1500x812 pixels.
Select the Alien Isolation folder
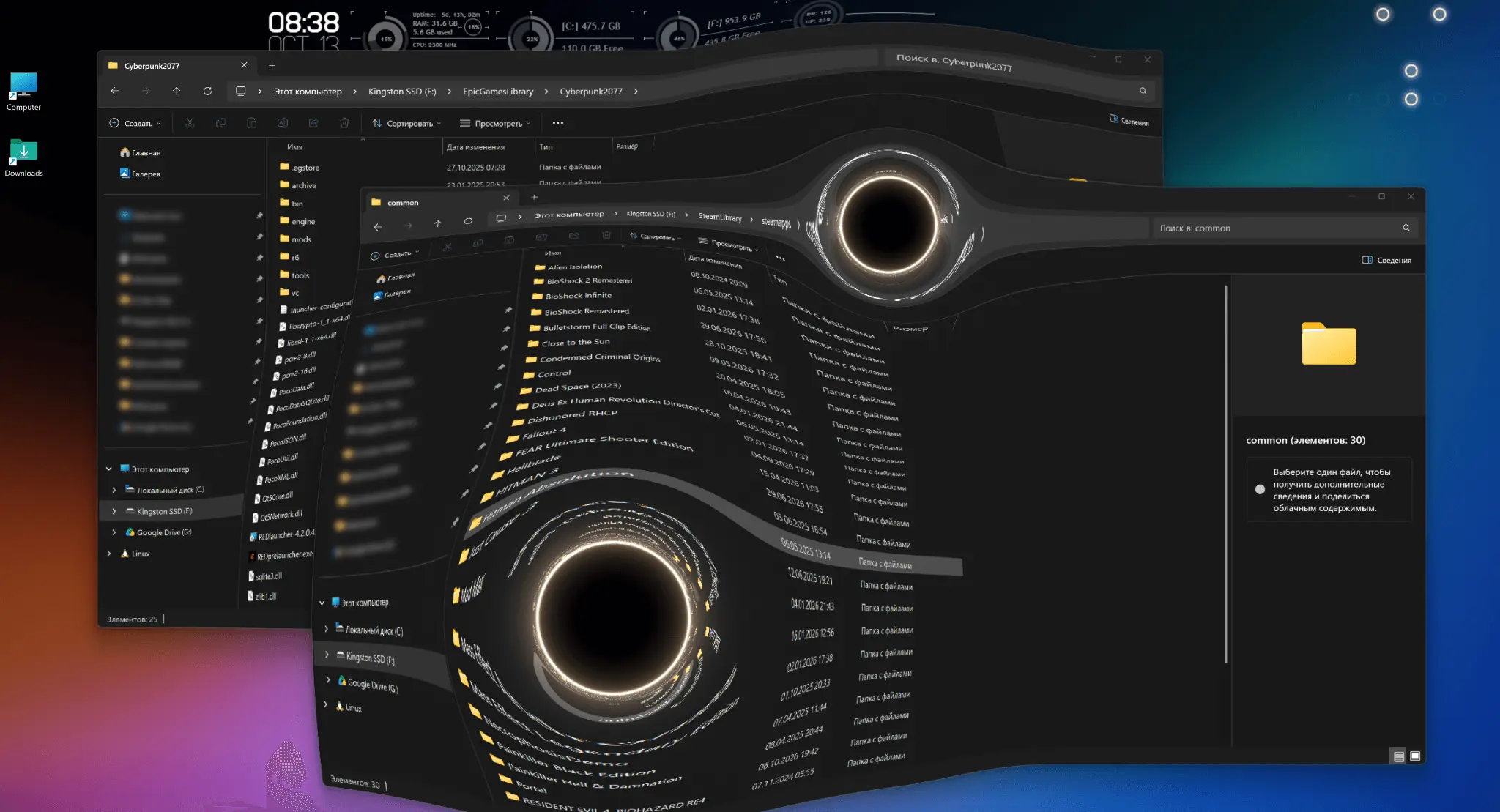(569, 267)
